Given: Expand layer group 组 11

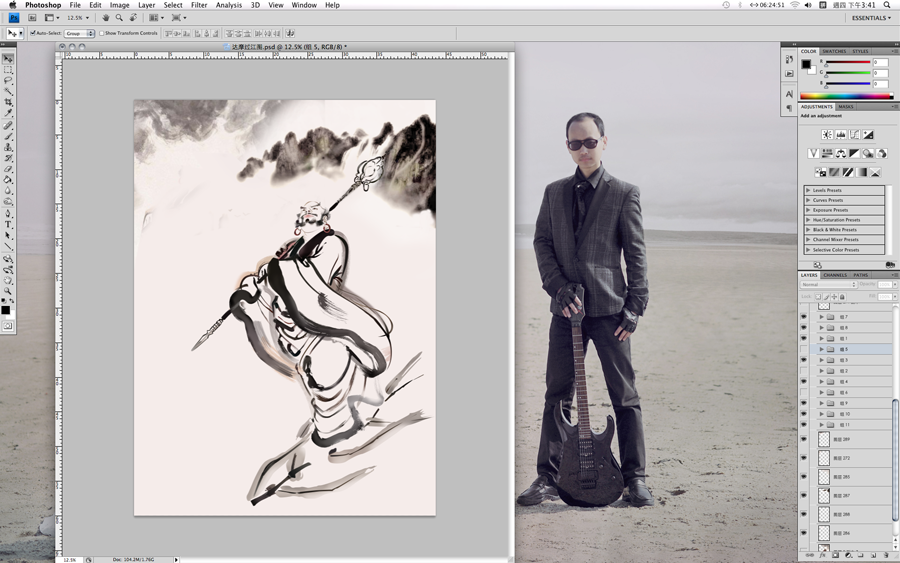Looking at the screenshot, I should [821, 425].
